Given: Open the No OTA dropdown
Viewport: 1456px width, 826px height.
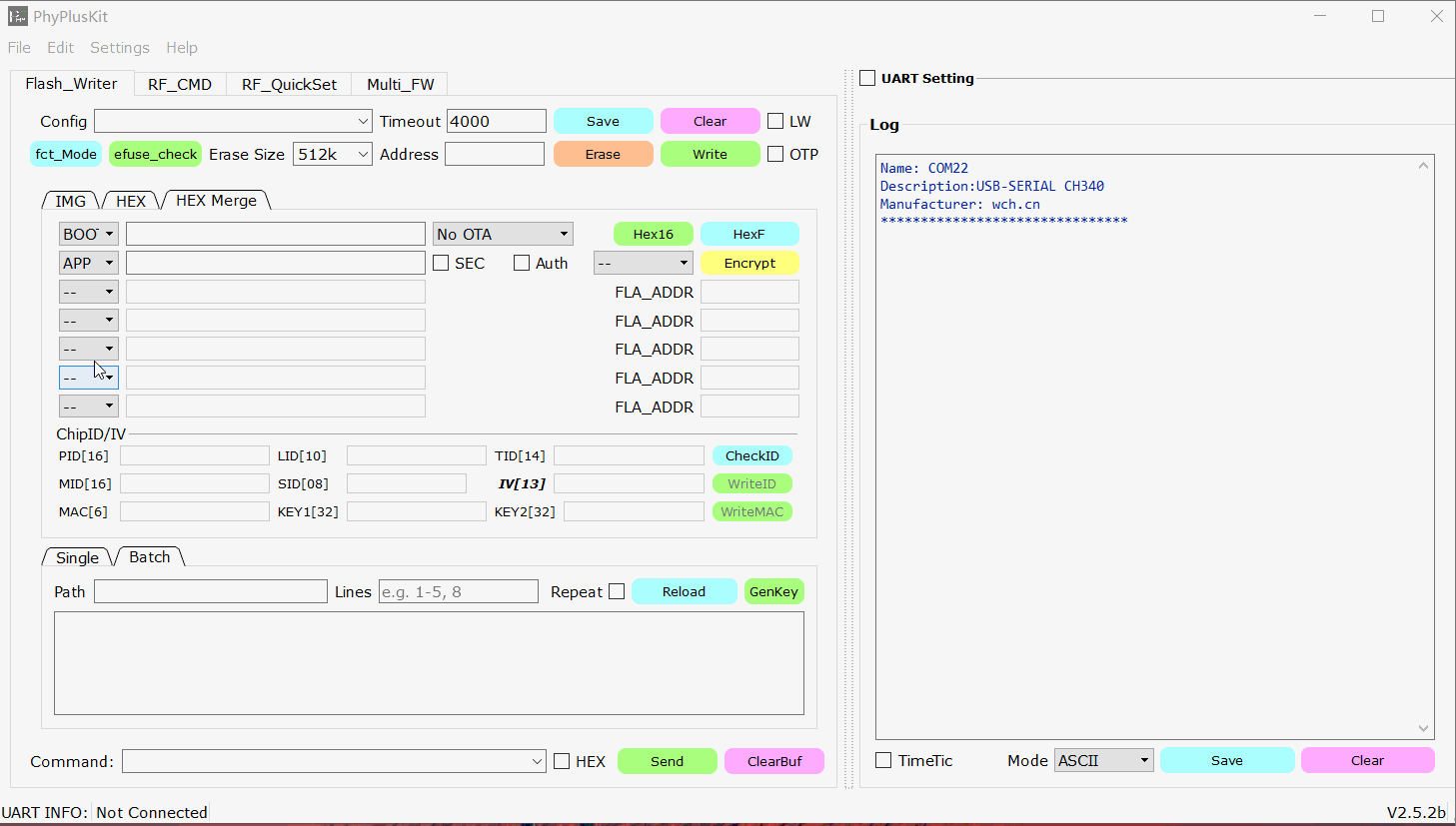Looking at the screenshot, I should (x=503, y=234).
